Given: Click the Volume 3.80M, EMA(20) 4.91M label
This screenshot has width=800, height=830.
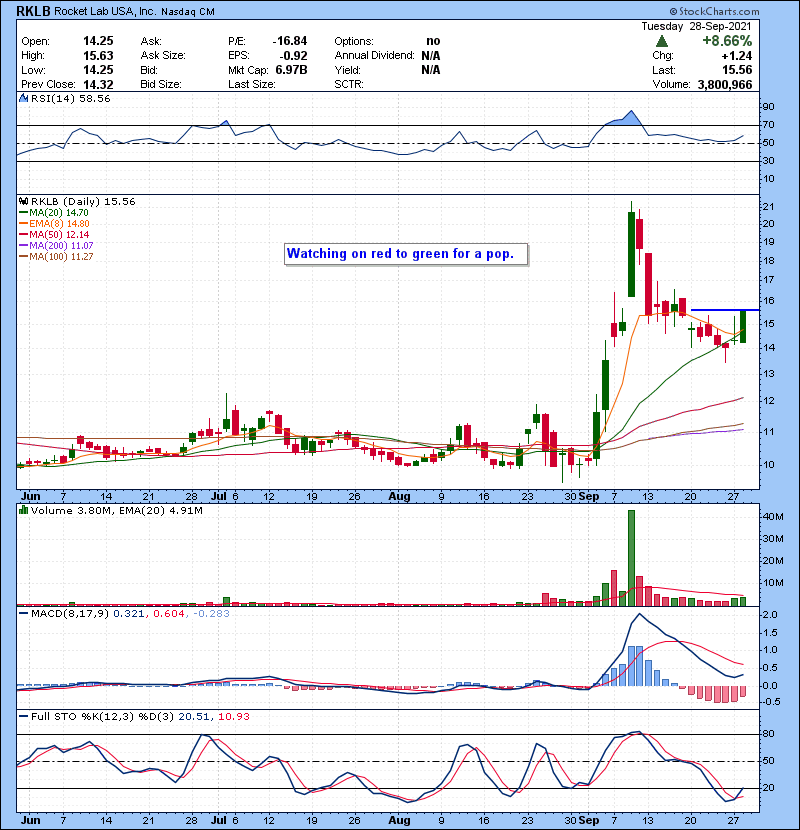Looking at the screenshot, I should coord(116,510).
